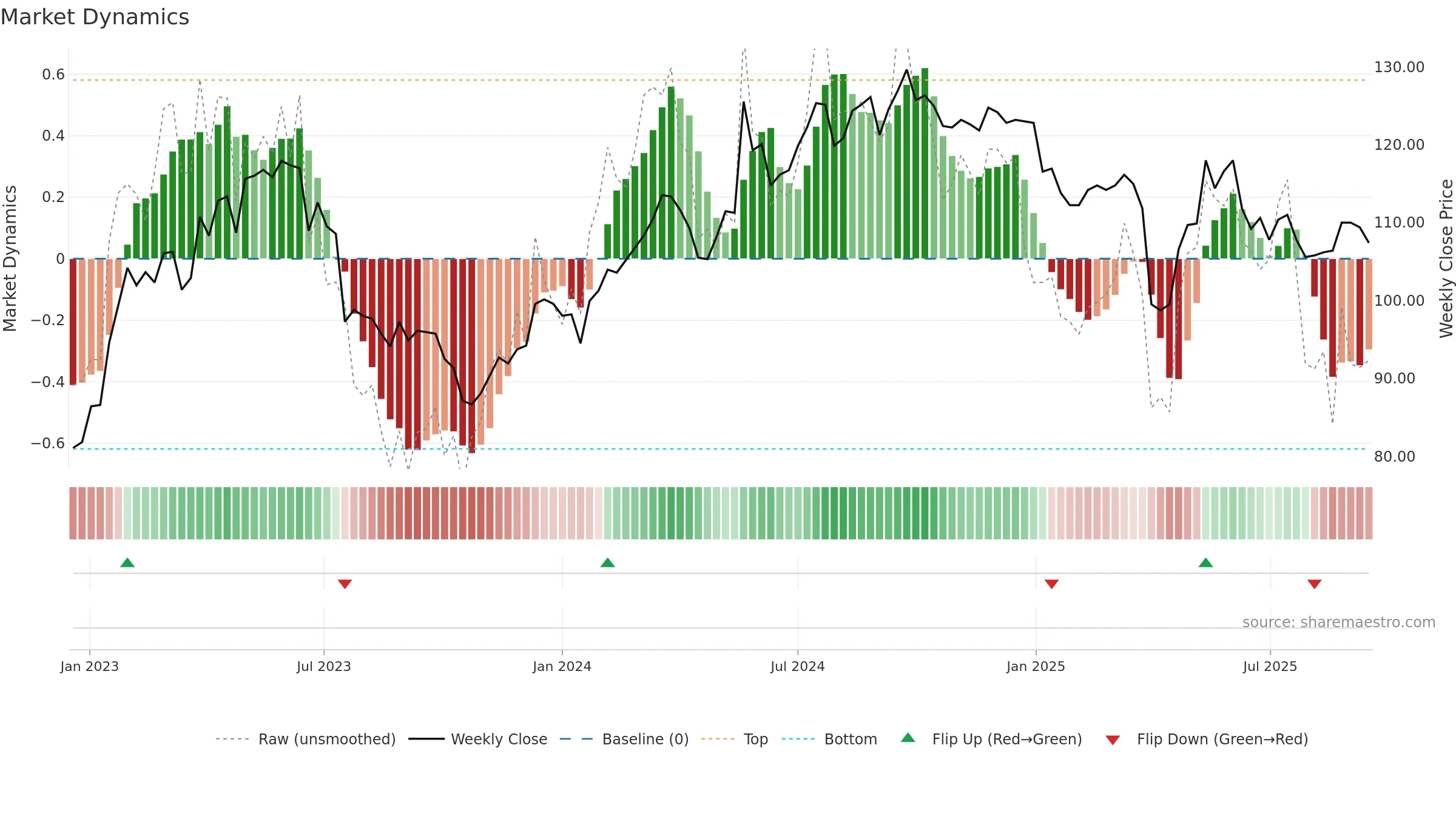This screenshot has height=819, width=1456.
Task: Click the Jan 2023 axis label
Action: [90, 666]
